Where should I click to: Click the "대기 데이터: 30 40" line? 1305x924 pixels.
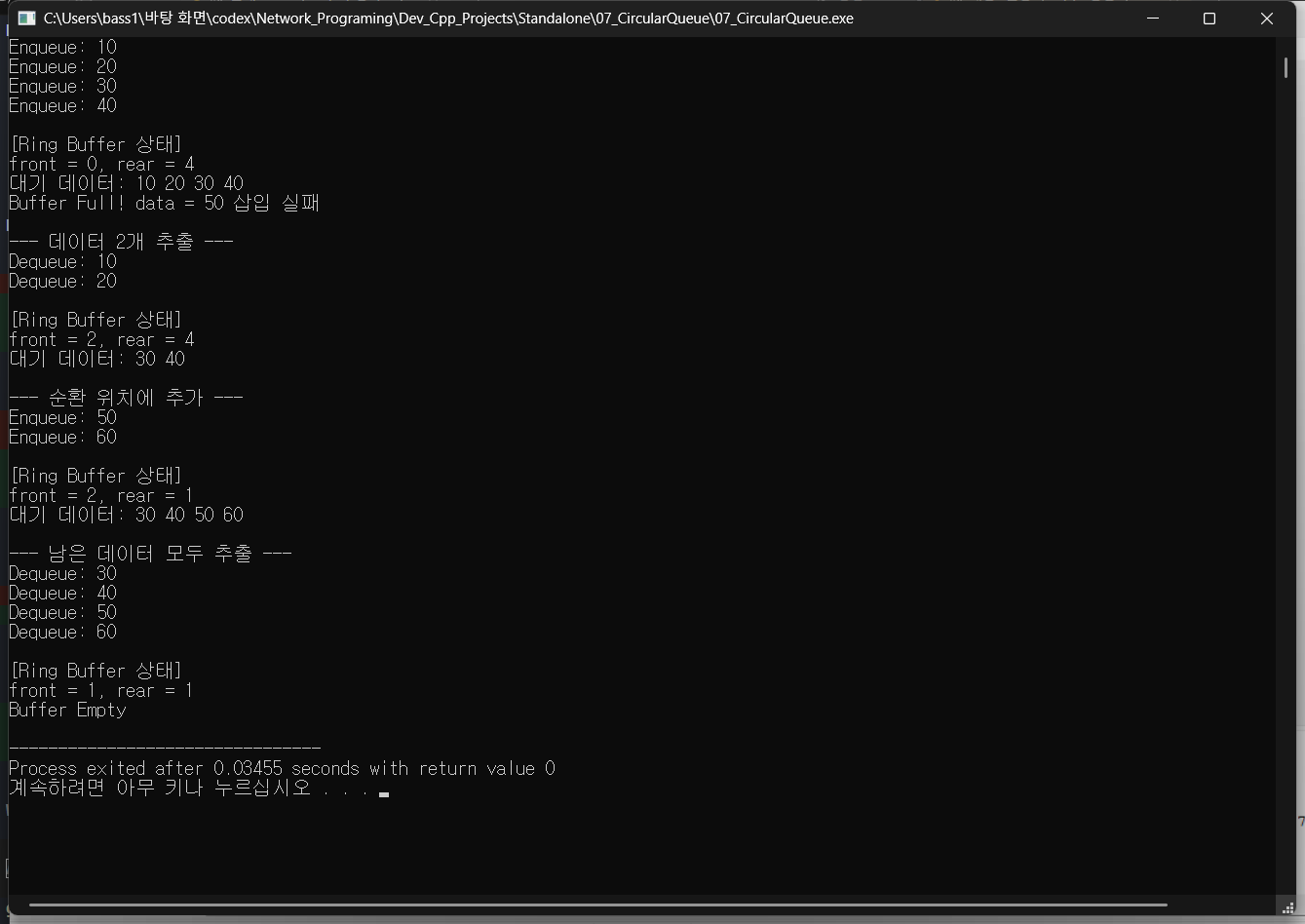[96, 359]
